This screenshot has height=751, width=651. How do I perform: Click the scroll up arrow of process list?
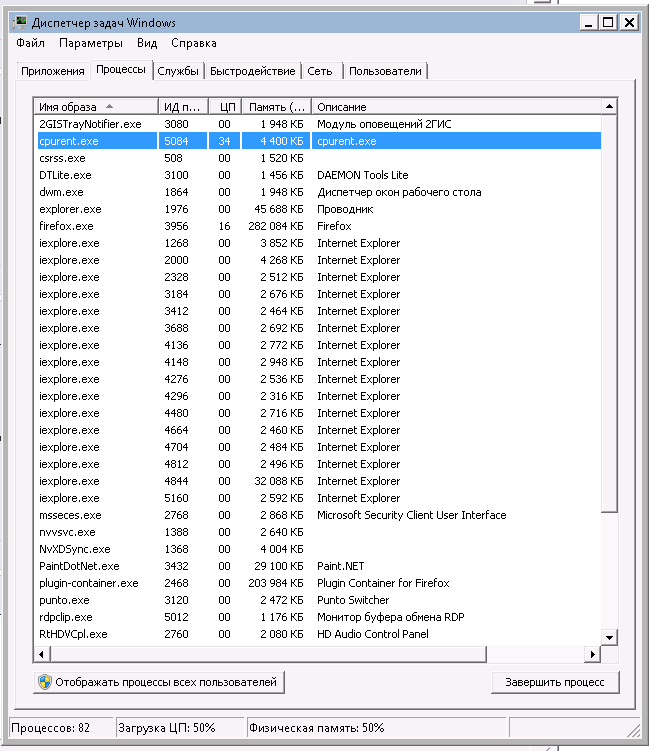tap(609, 106)
